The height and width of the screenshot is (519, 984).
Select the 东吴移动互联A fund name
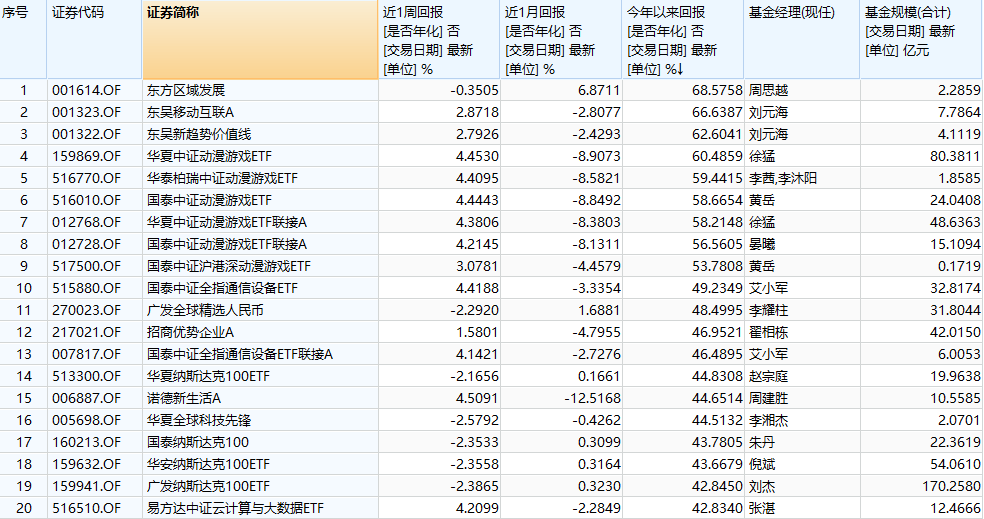coord(190,113)
